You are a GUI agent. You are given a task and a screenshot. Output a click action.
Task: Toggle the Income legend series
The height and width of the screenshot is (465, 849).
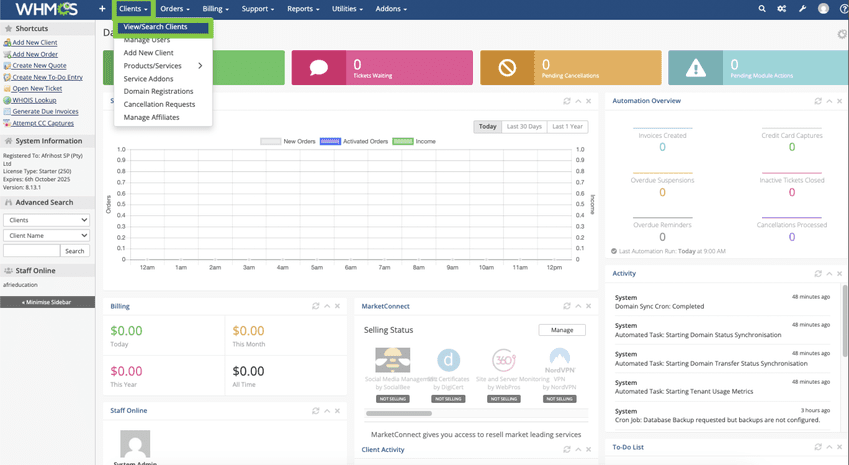click(x=414, y=142)
